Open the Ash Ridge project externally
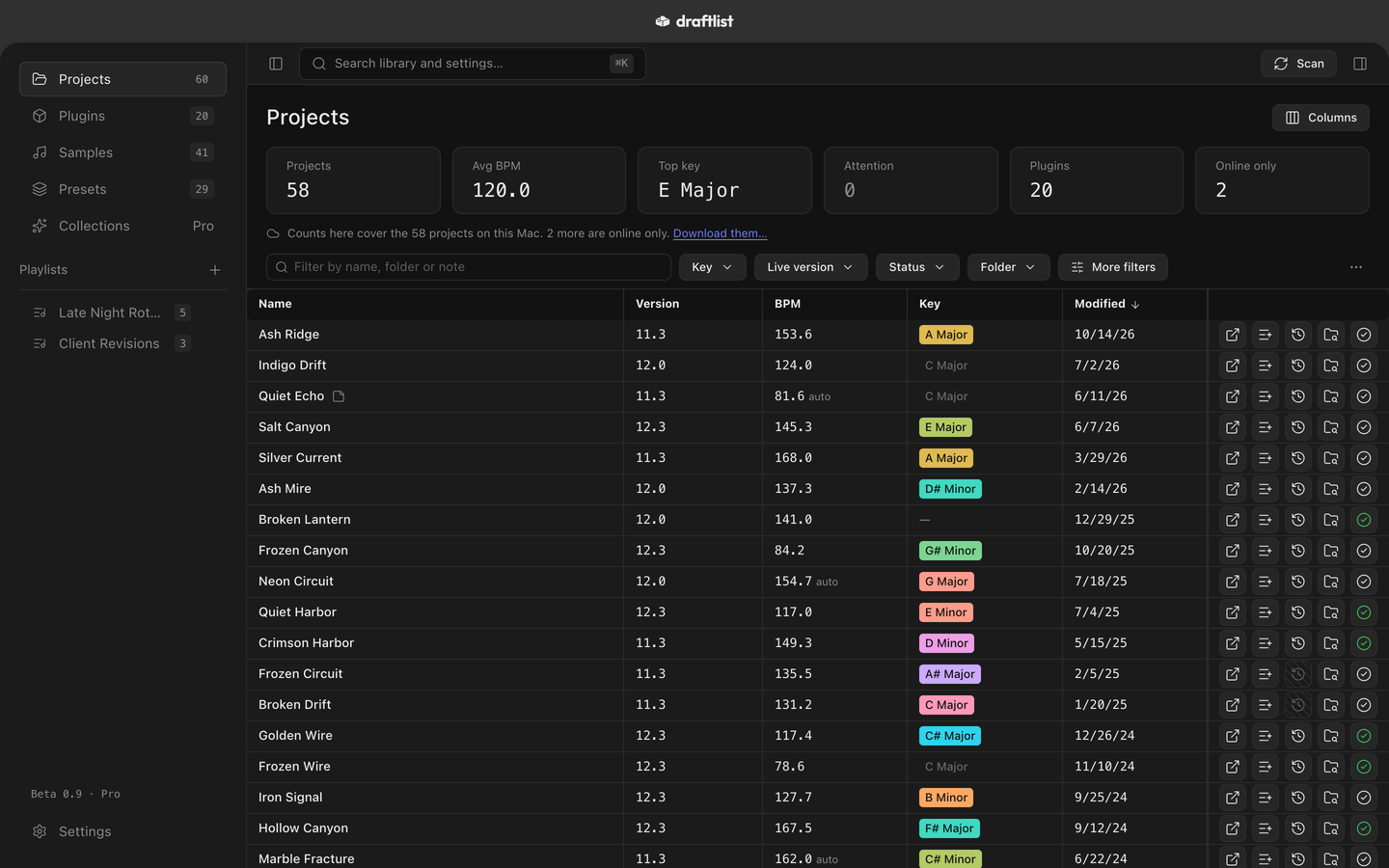The width and height of the screenshot is (1389, 868). coord(1233,335)
